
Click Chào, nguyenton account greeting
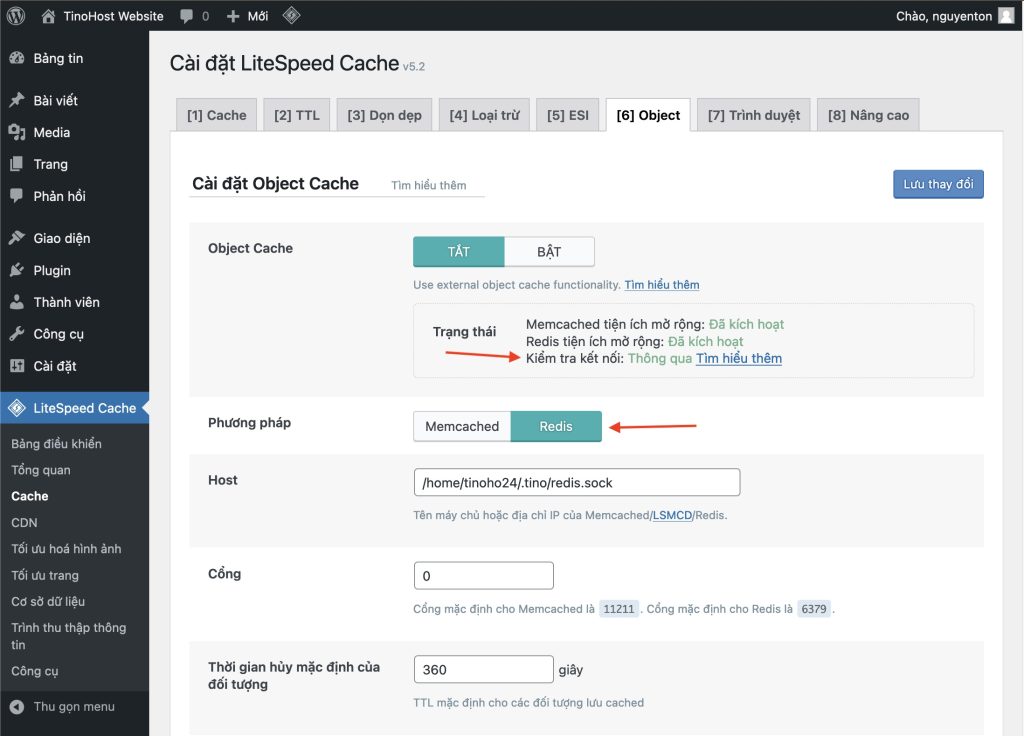[944, 16]
